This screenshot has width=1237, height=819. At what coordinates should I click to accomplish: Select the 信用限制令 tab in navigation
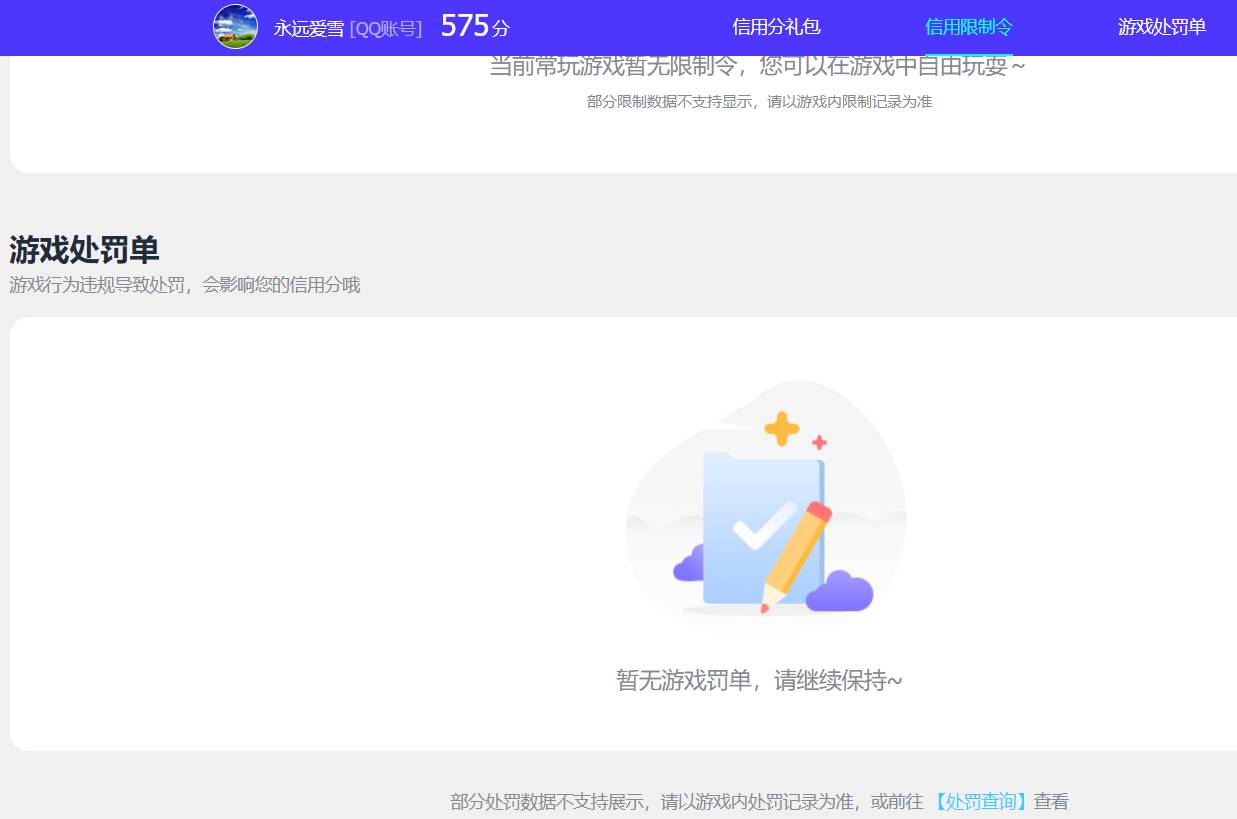969,27
